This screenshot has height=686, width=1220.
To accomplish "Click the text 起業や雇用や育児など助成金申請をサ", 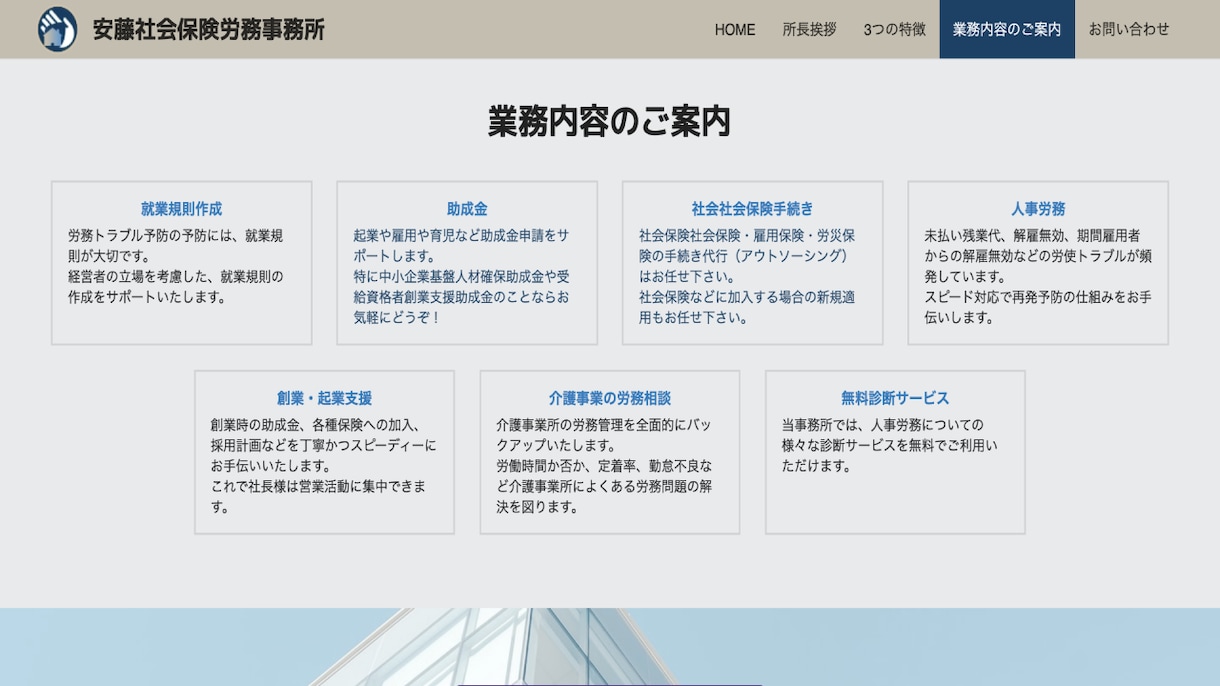I will (x=461, y=236).
